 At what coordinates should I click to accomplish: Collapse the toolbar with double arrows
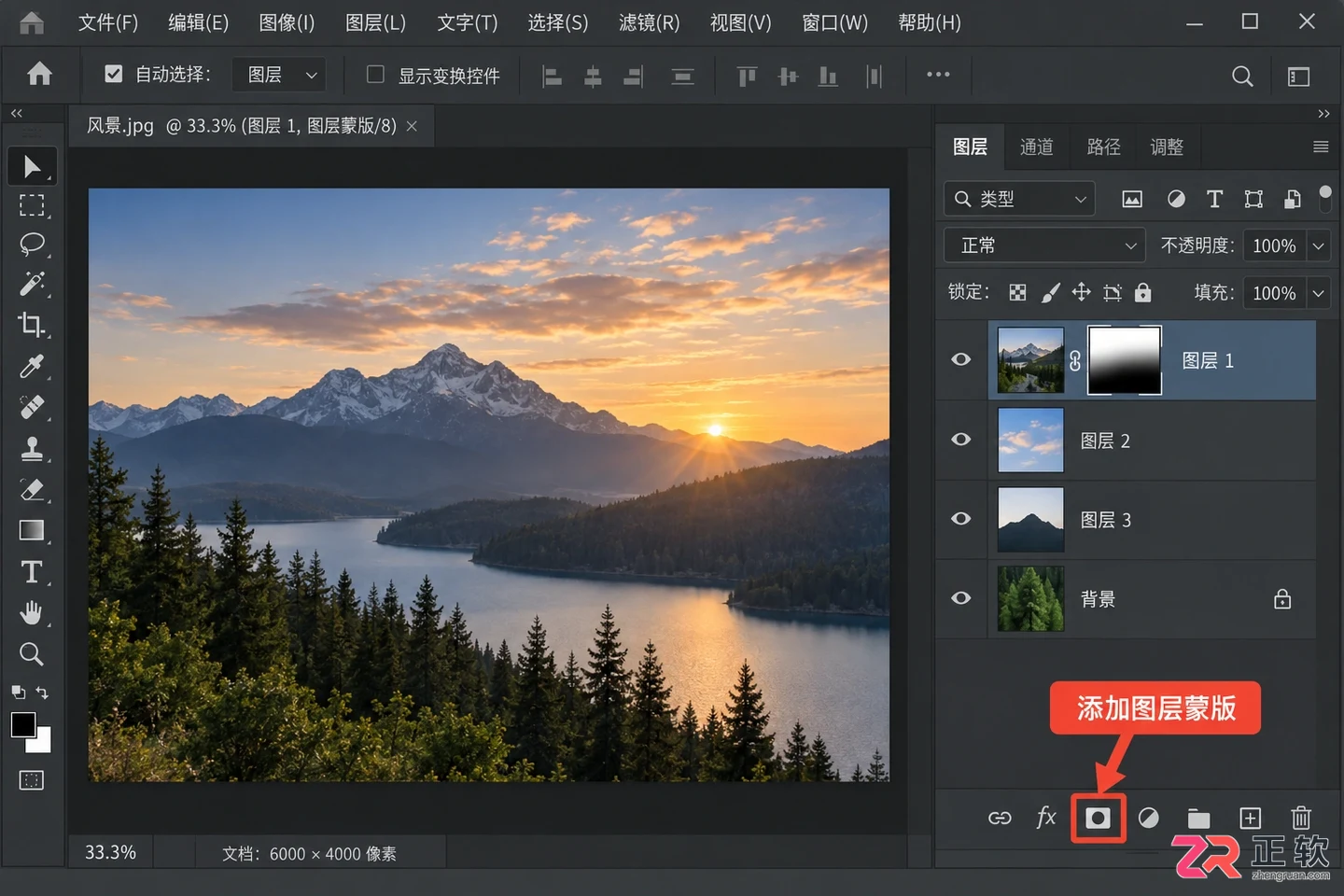[17, 113]
